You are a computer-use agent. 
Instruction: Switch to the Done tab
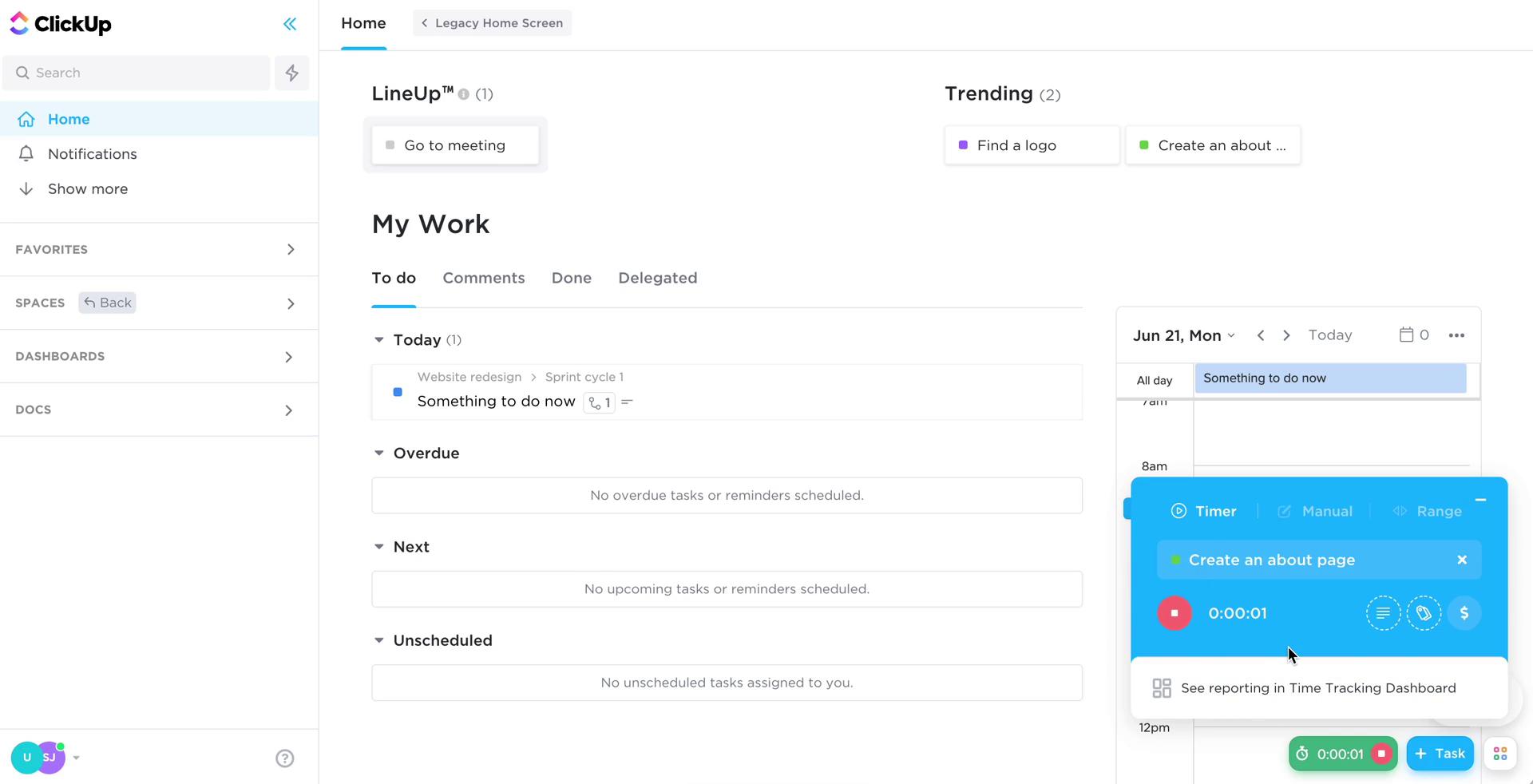(x=572, y=278)
